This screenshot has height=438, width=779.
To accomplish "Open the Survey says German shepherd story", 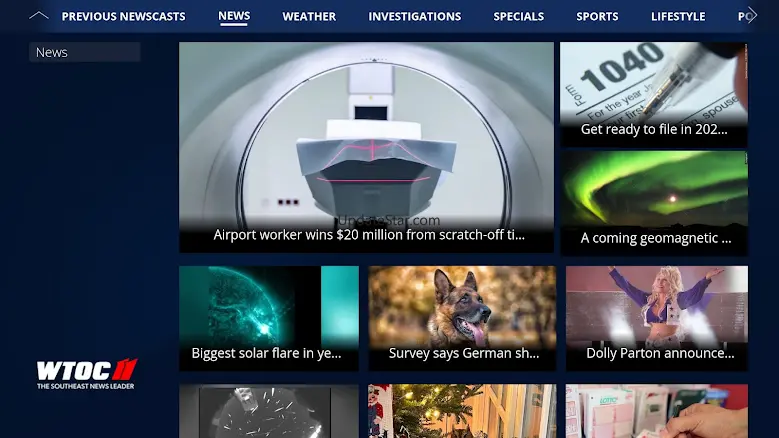I will [x=462, y=318].
